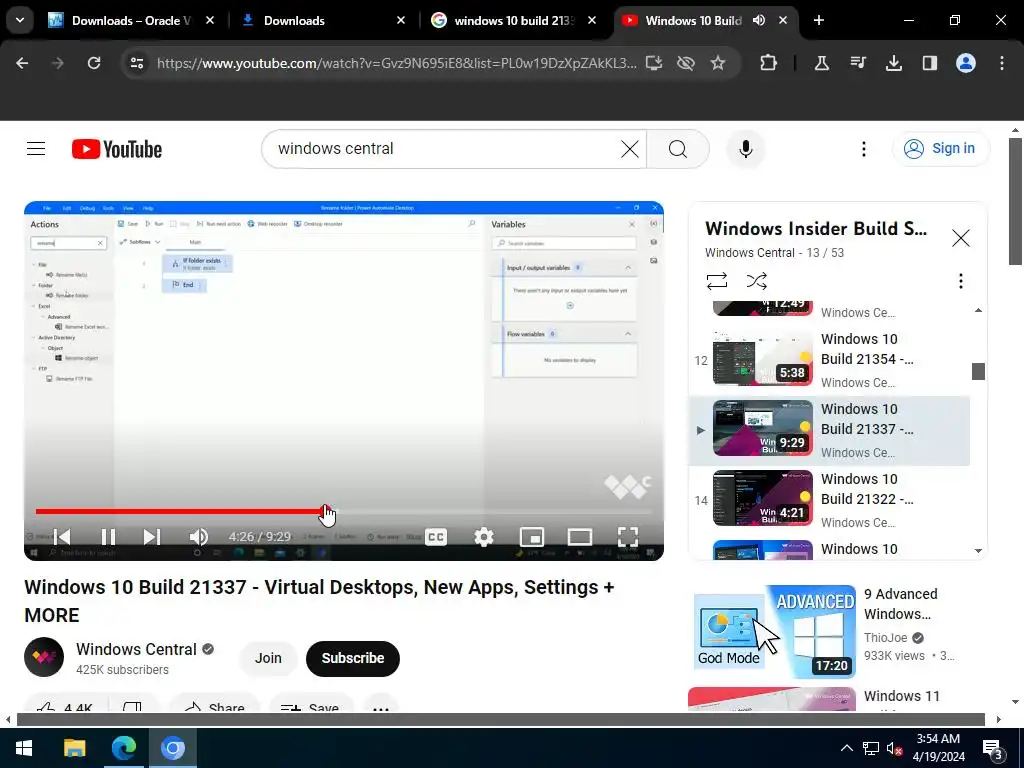Viewport: 1024px width, 768px height.
Task: Open the browser profile avatar
Action: 966,63
